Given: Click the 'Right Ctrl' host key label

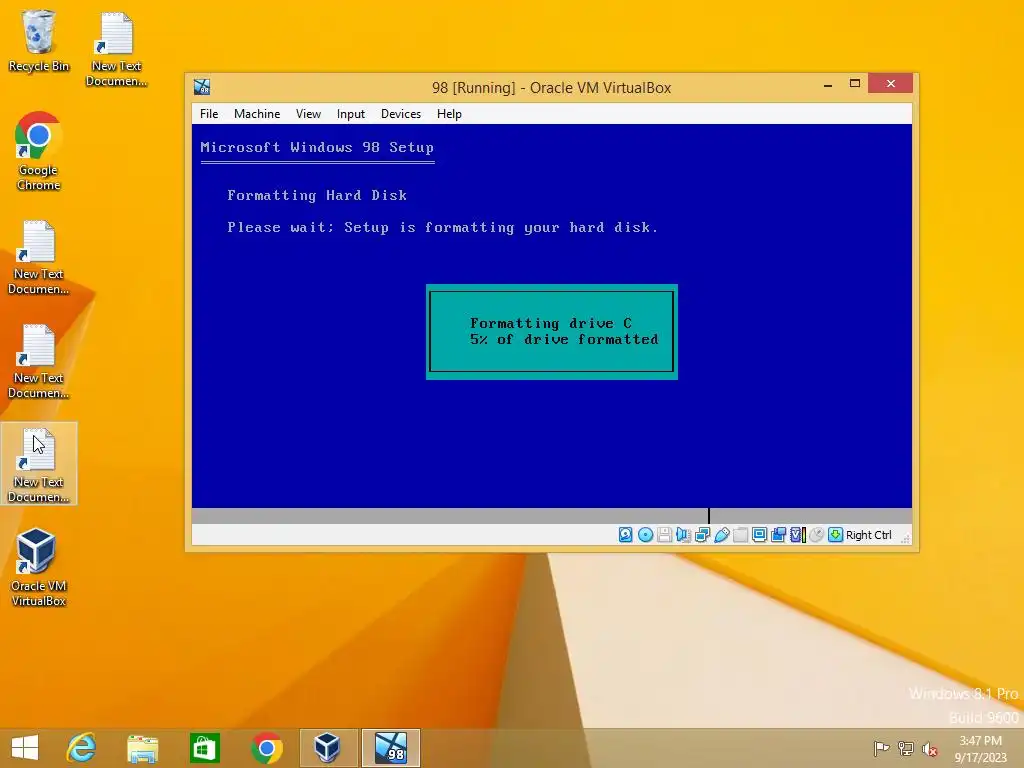Looking at the screenshot, I should click(x=869, y=535).
